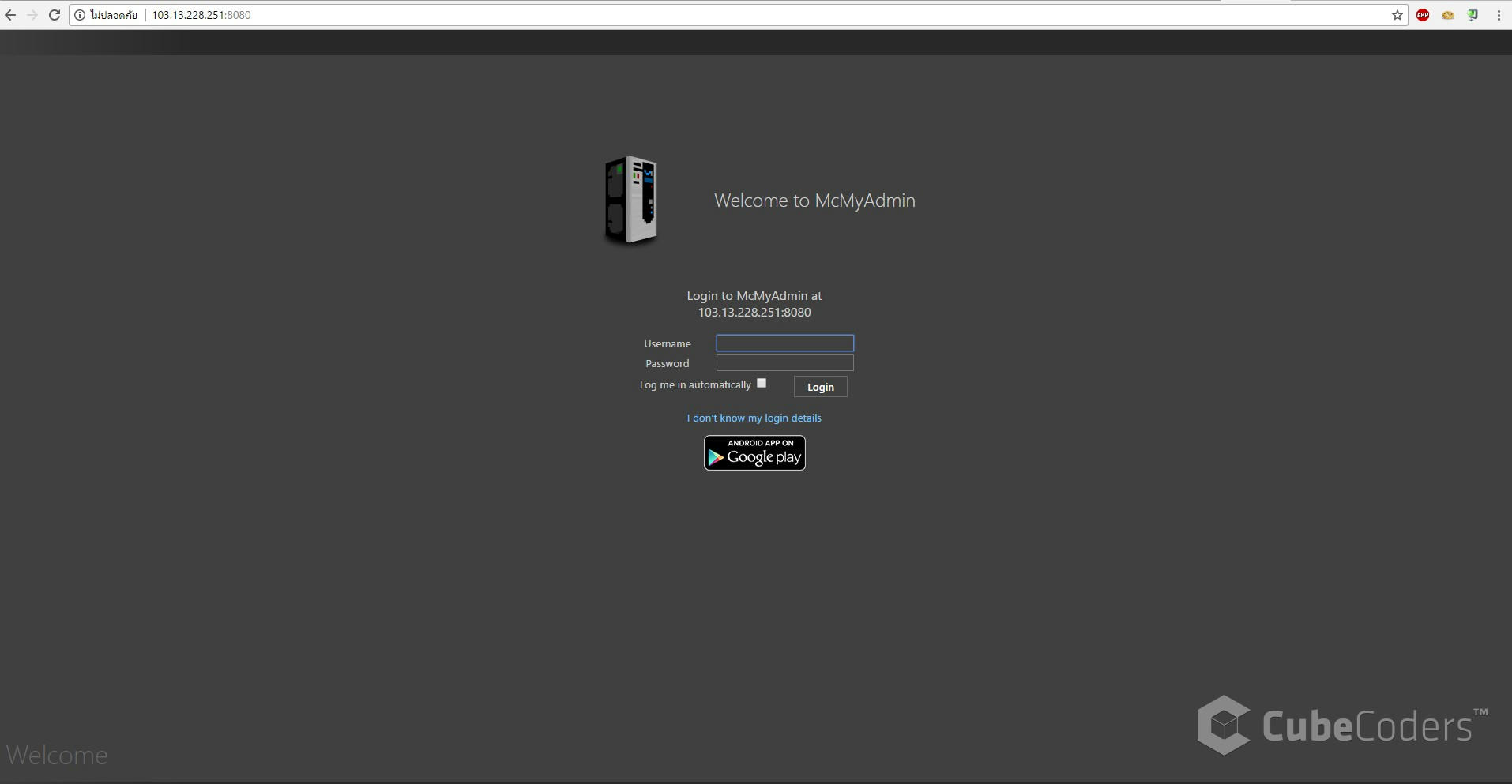Click the browser forward arrow
1512x784 pixels.
[x=32, y=15]
